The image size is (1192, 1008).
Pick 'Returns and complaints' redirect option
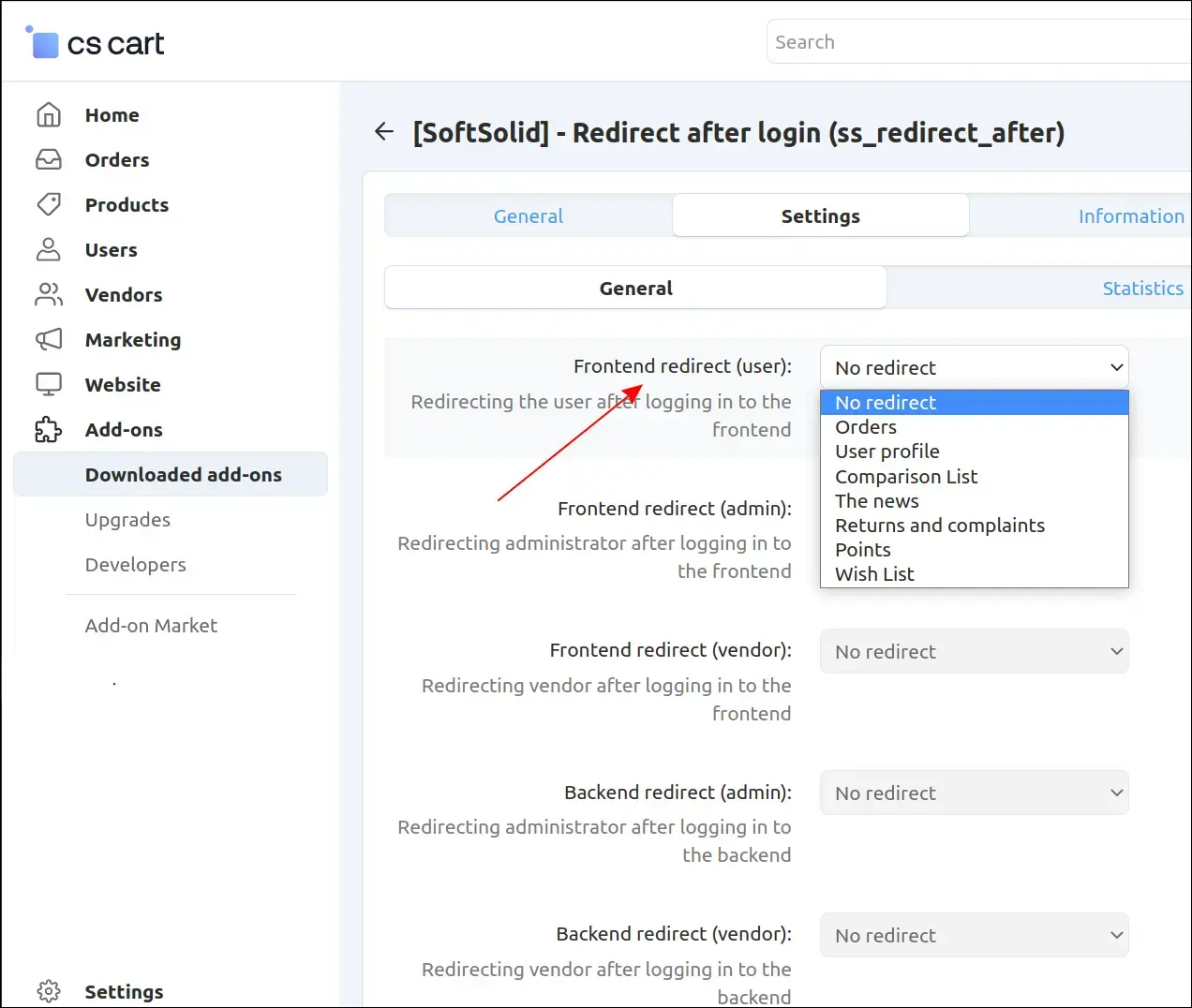click(975, 526)
